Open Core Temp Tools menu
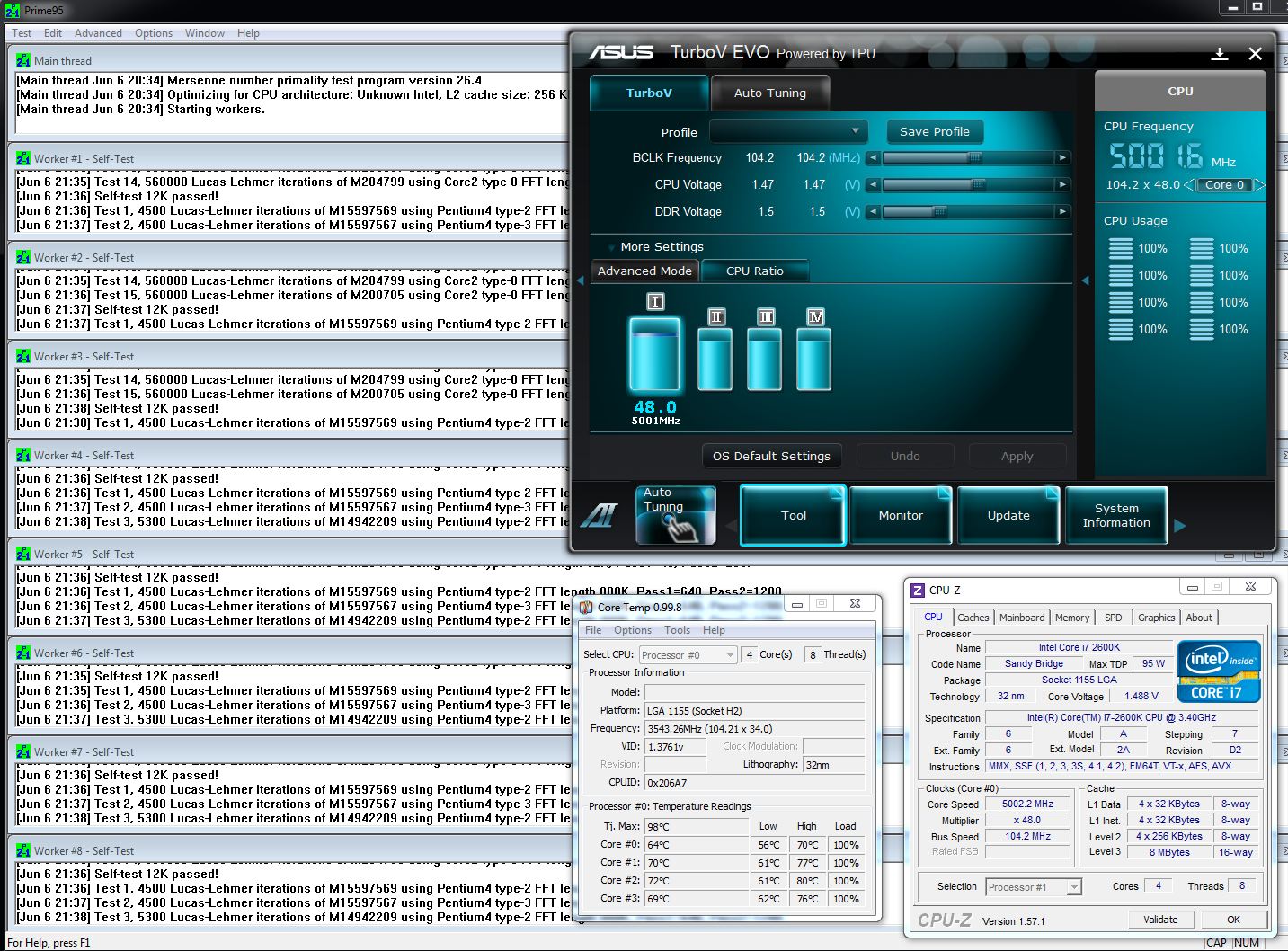This screenshot has height=951, width=1288. pos(677,630)
